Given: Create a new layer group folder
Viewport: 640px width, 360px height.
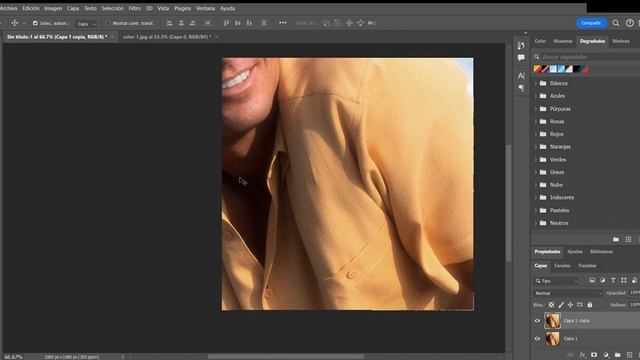Looking at the screenshot, I should coord(618,355).
